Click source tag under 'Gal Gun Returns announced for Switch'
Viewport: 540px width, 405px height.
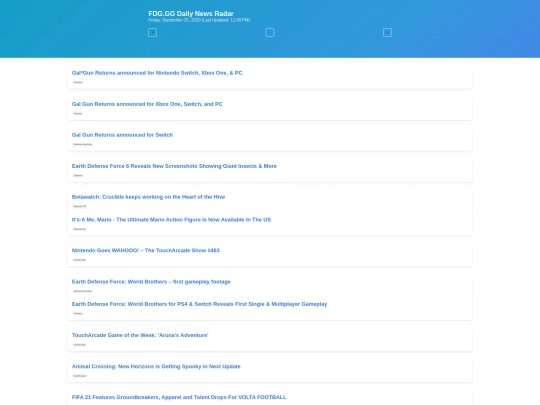point(83,144)
